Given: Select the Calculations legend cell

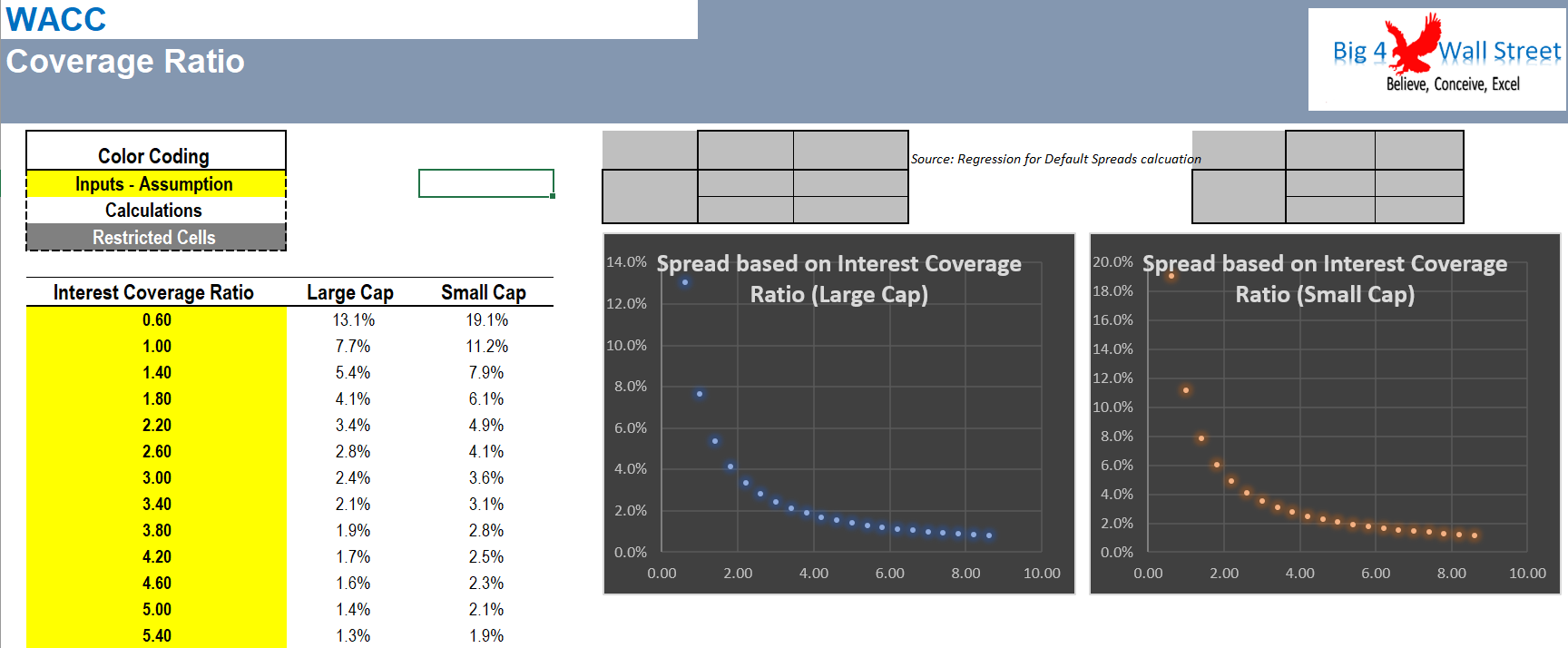Looking at the screenshot, I should (x=156, y=211).
